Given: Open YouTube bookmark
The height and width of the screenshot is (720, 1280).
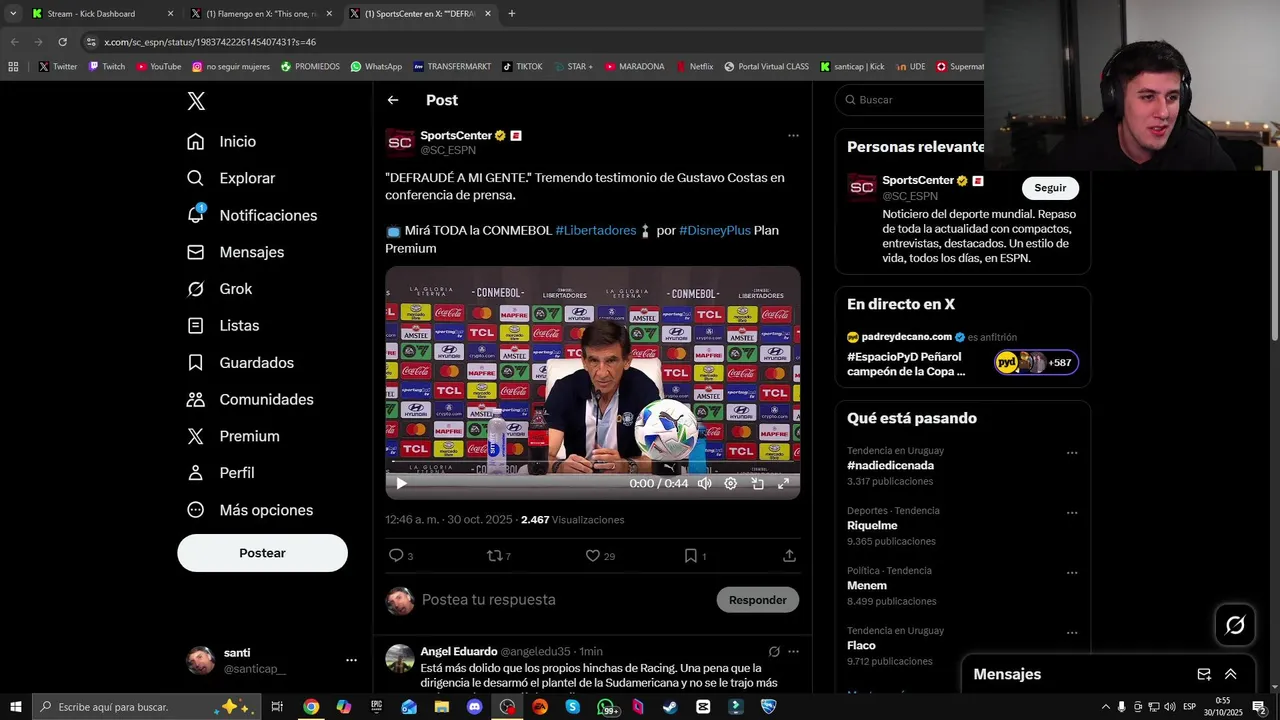Looking at the screenshot, I should point(158,67).
